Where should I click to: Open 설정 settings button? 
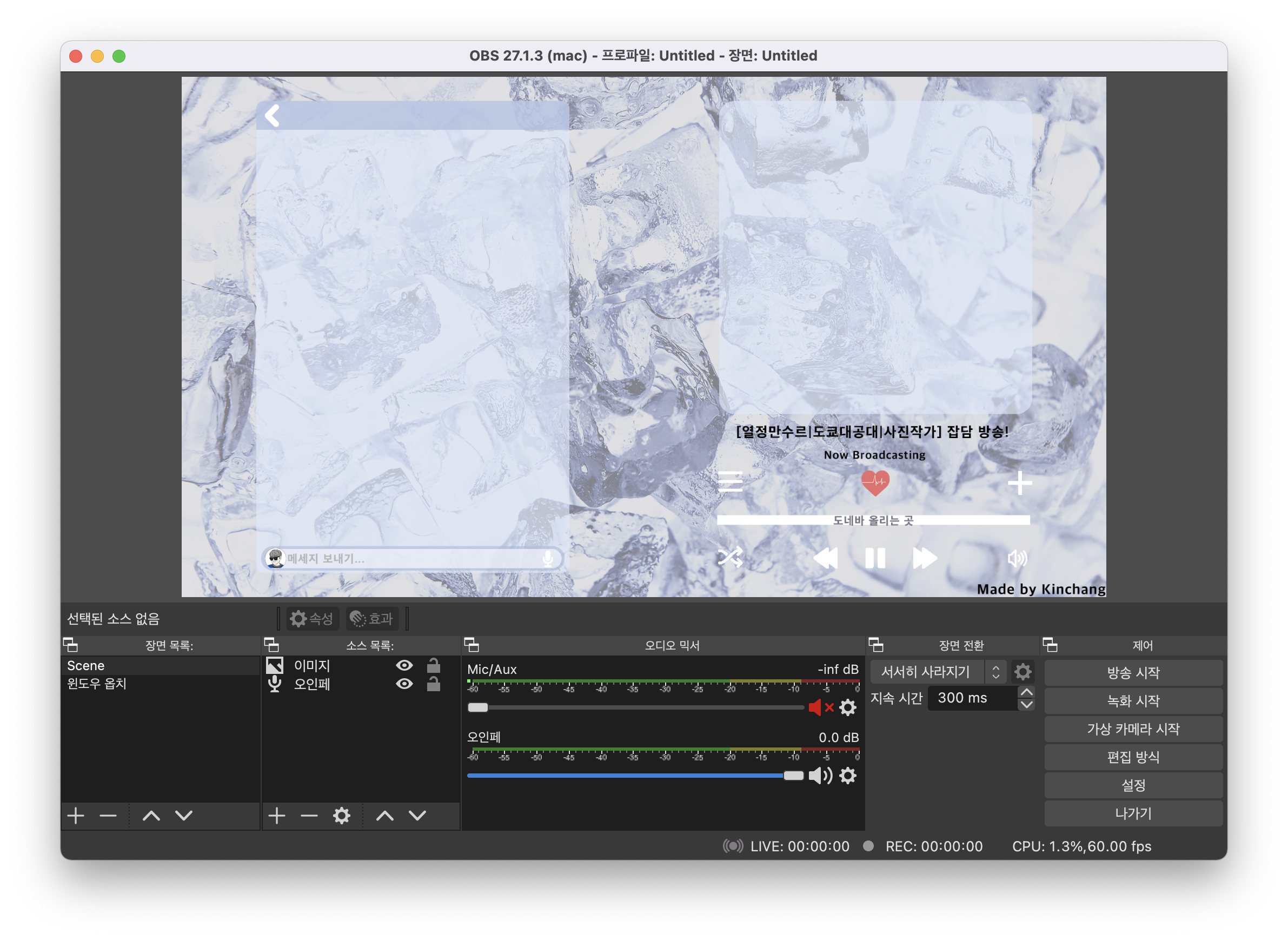pos(1133,785)
